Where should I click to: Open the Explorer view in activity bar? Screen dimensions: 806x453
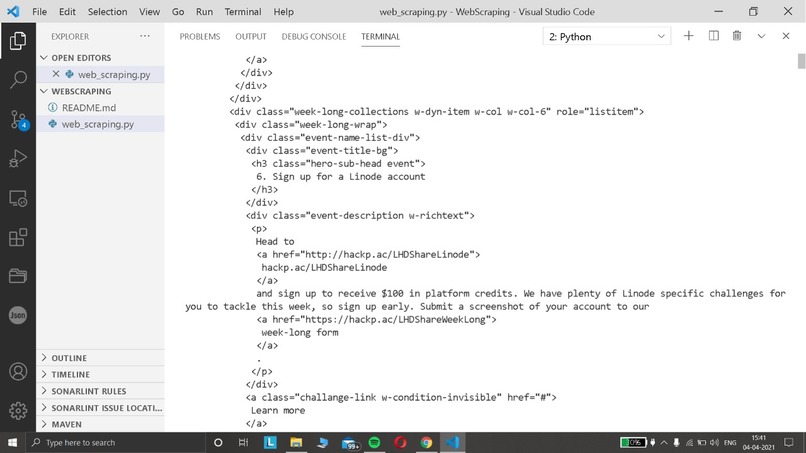pyautogui.click(x=18, y=41)
